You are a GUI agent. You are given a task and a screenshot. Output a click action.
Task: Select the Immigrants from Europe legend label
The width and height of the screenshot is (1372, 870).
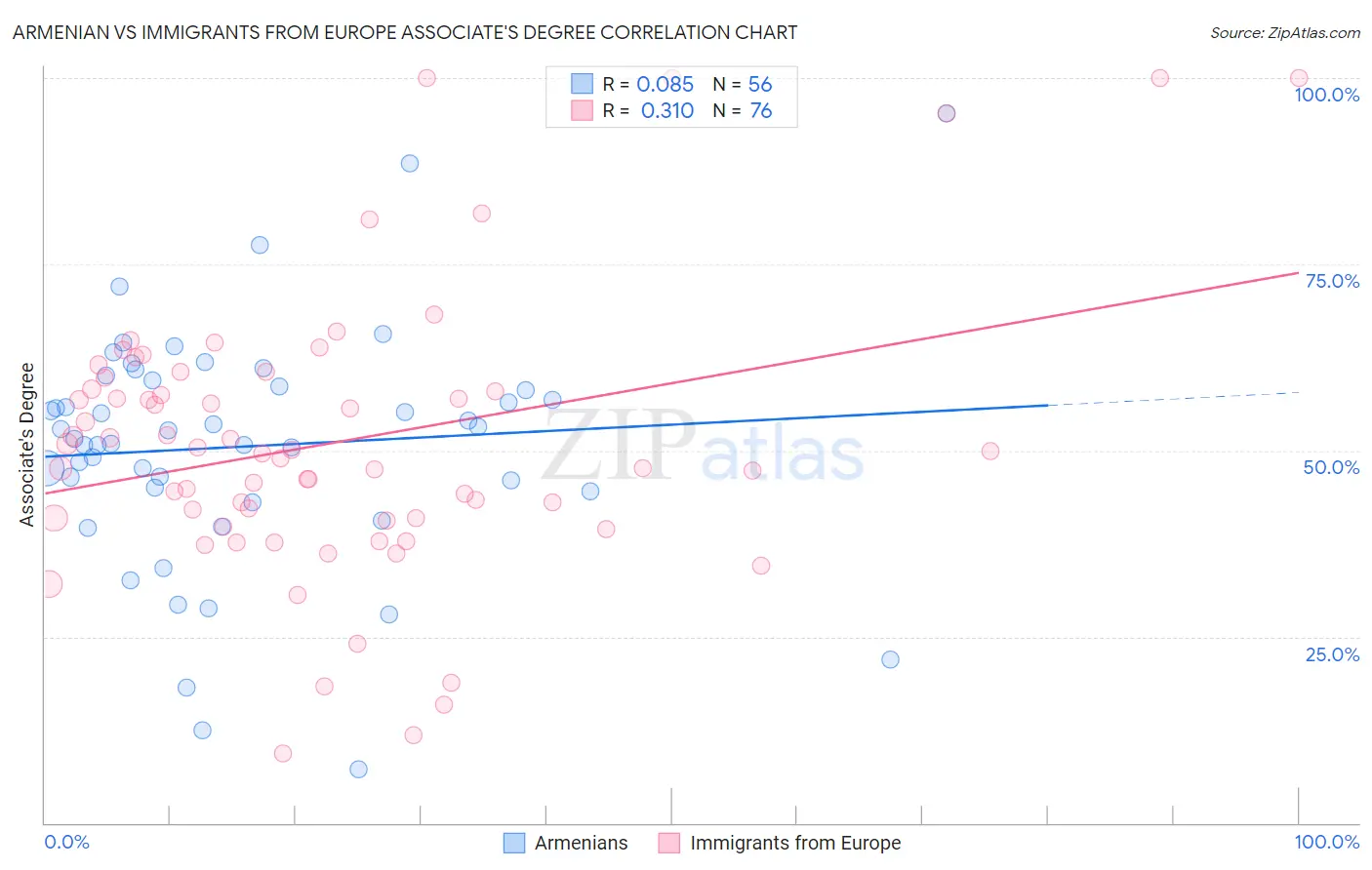pos(795,843)
